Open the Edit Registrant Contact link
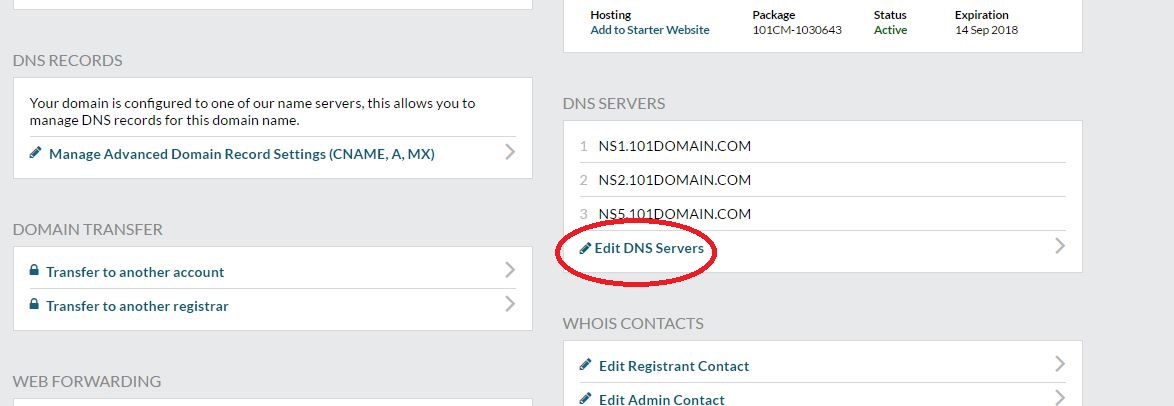The image size is (1174, 406). pos(674,366)
